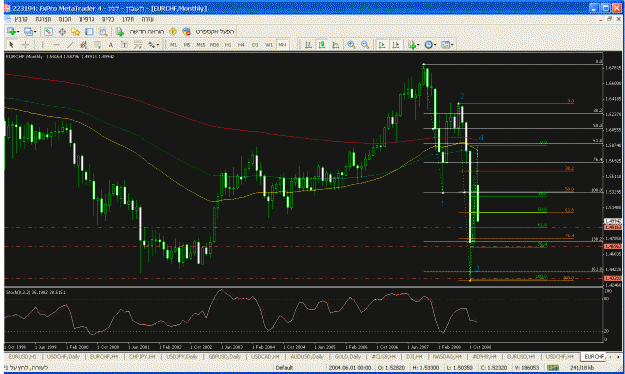Switch to Line Chart display mode
The height and width of the screenshot is (374, 625).
tap(336, 45)
